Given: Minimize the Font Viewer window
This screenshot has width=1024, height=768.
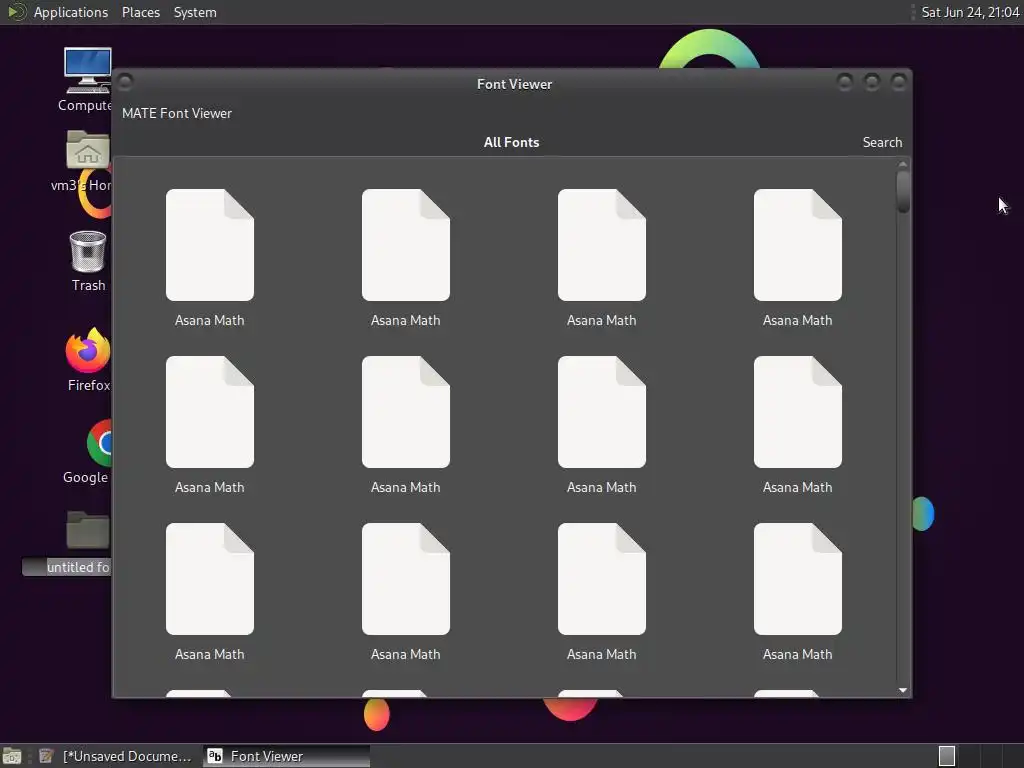Looking at the screenshot, I should [x=845, y=82].
